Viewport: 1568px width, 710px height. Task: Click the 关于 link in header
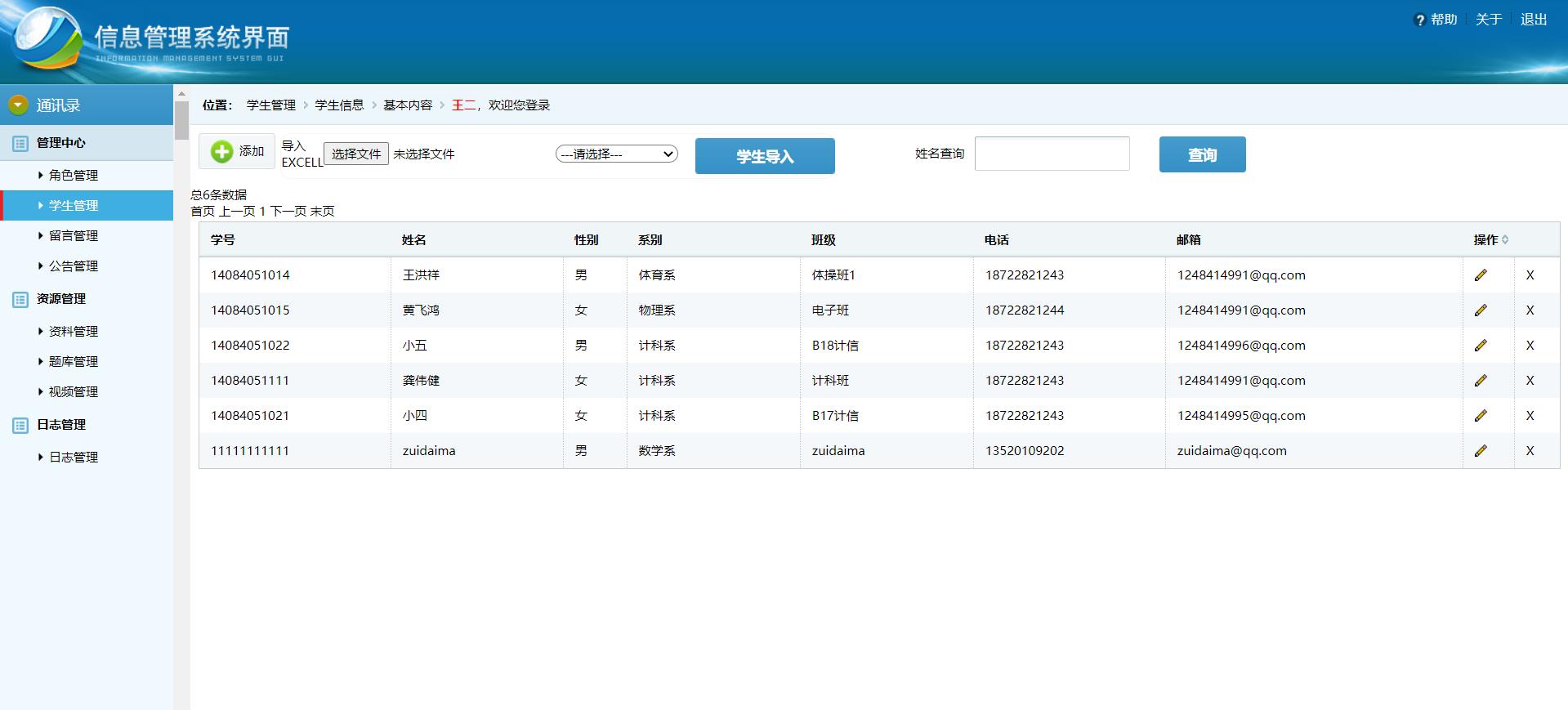(x=1489, y=20)
